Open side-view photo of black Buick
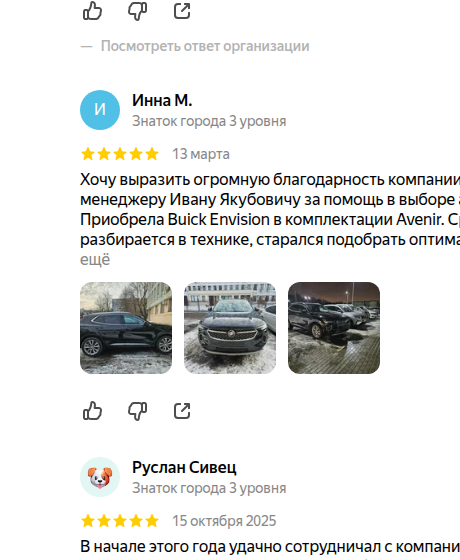 pyautogui.click(x=126, y=328)
